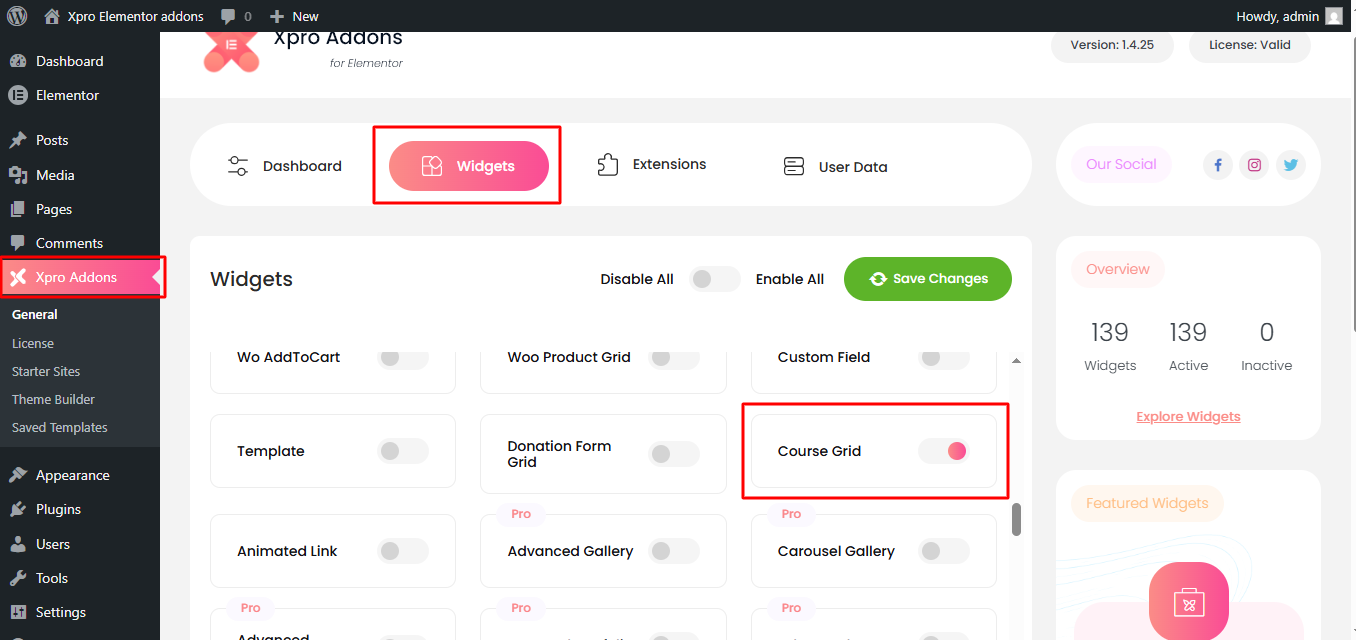1356x640 pixels.
Task: Open the Twitter social icon
Action: (1291, 165)
